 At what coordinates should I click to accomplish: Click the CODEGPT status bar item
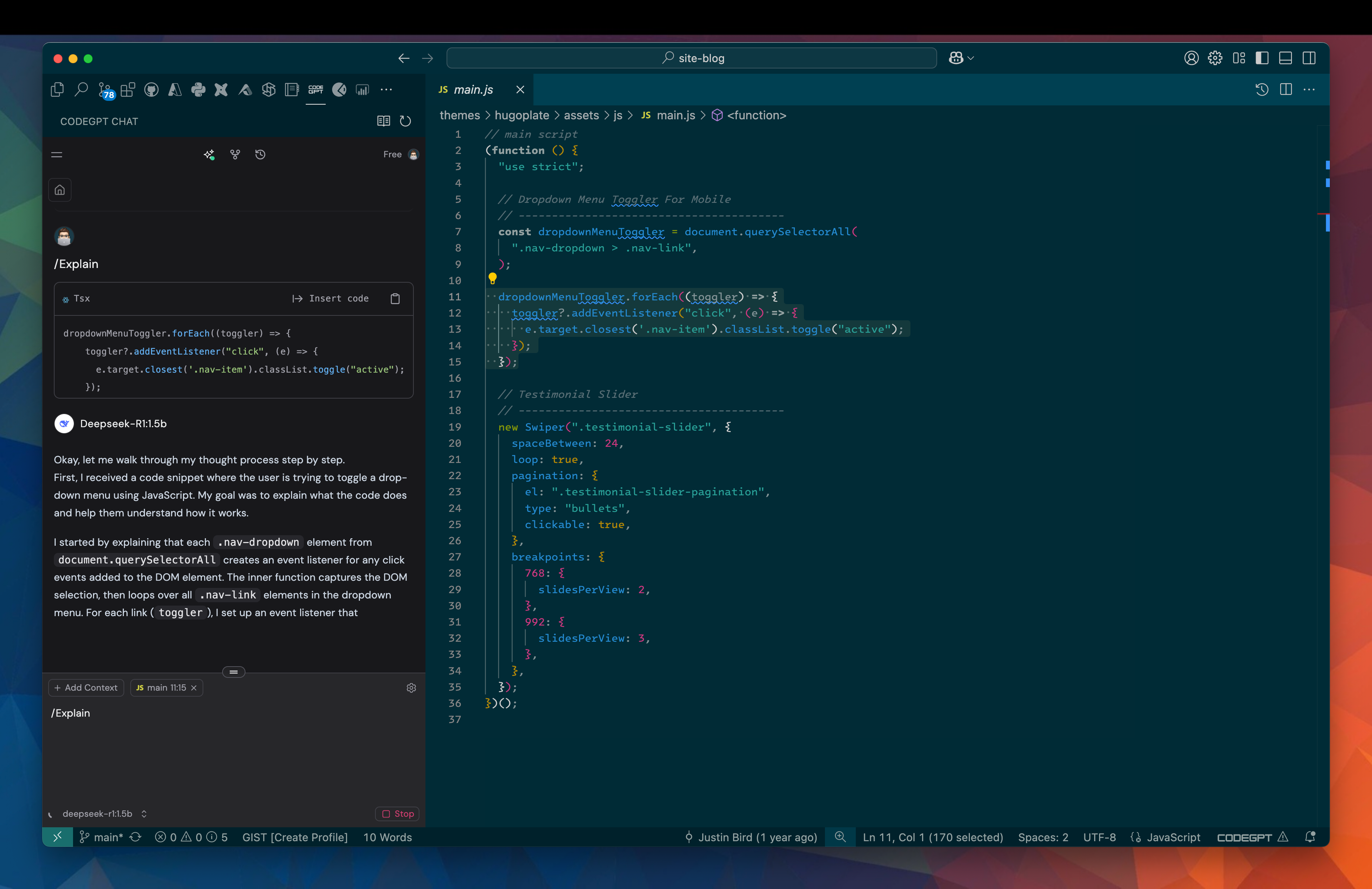(1252, 837)
